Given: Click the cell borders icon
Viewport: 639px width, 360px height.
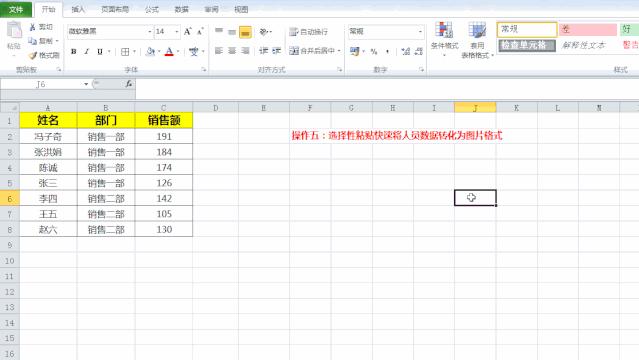Looking at the screenshot, I should pos(125,51).
